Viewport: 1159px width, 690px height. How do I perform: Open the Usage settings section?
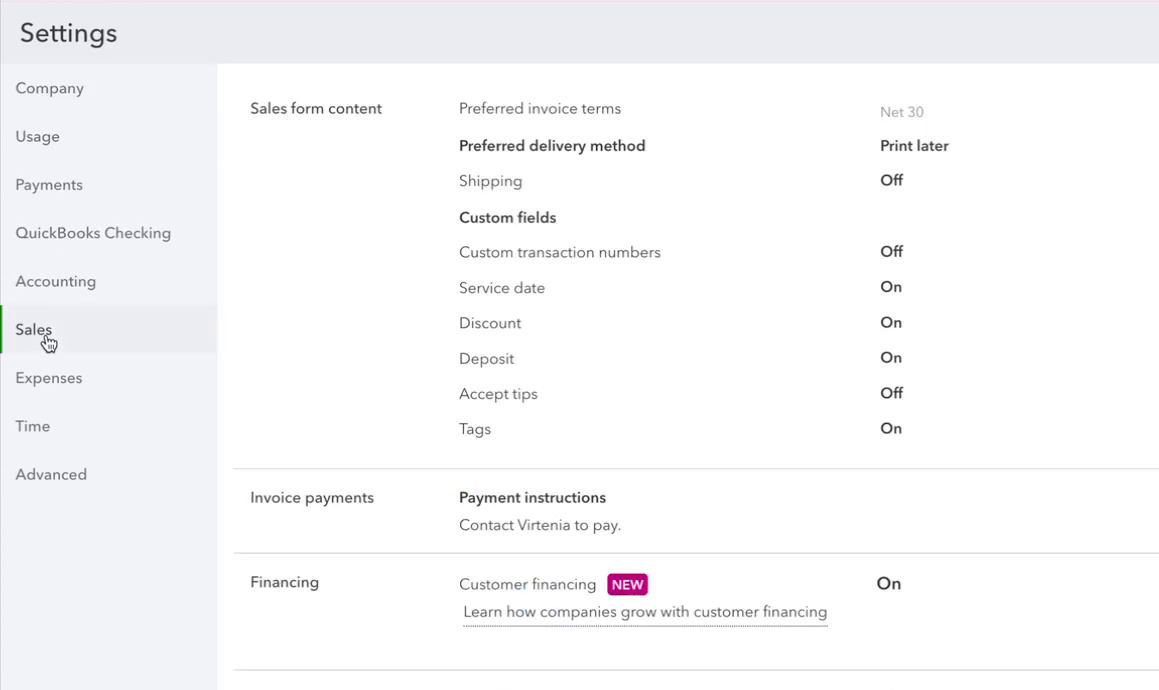37,136
